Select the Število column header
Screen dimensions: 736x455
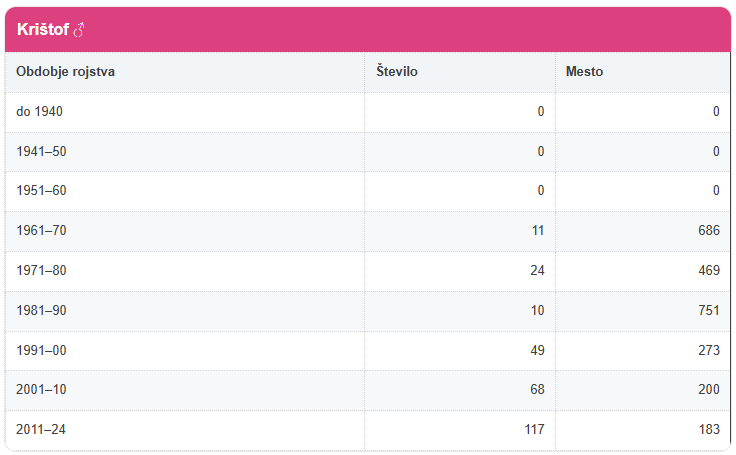pos(397,72)
